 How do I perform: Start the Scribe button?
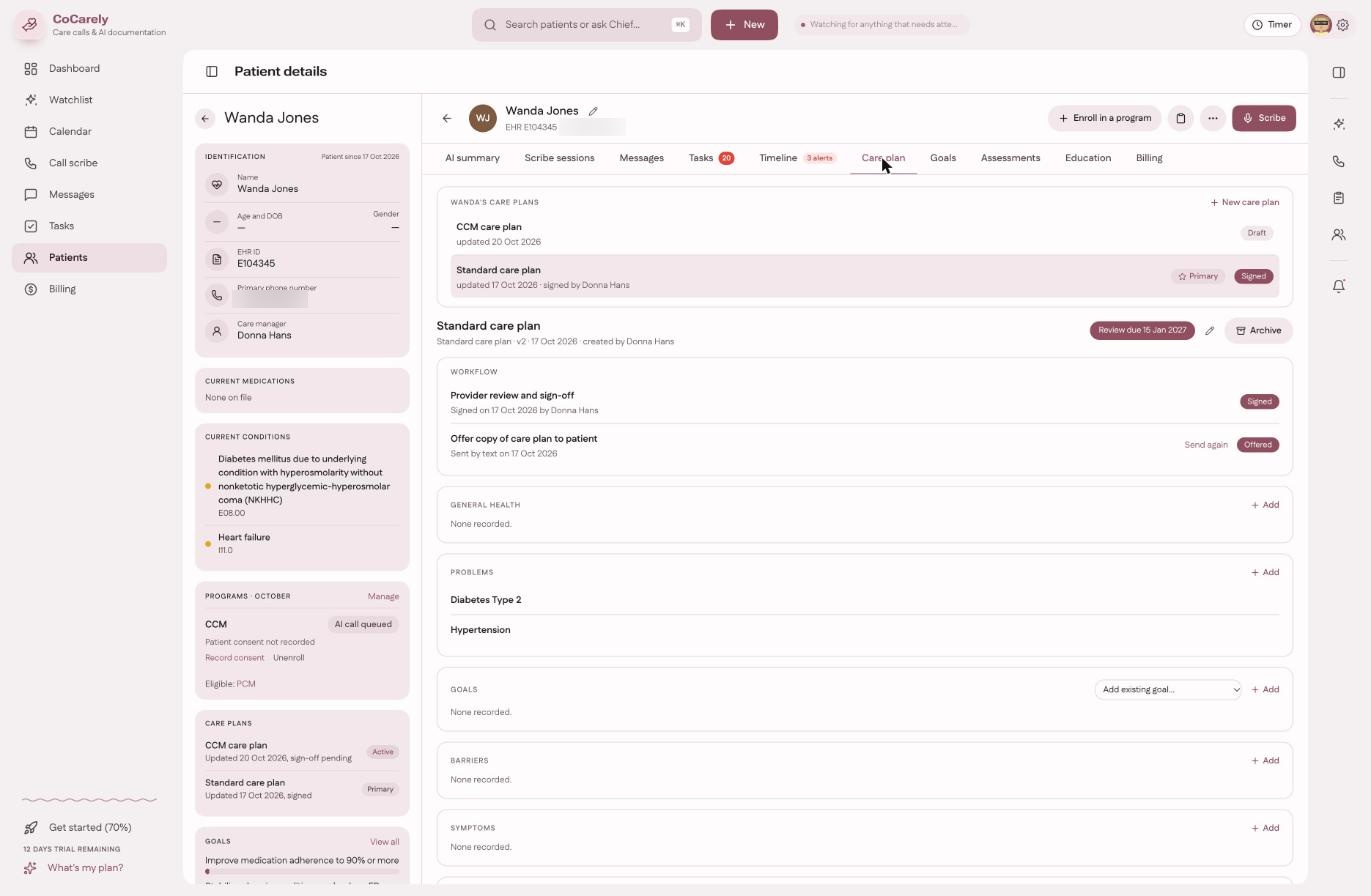(x=1264, y=118)
